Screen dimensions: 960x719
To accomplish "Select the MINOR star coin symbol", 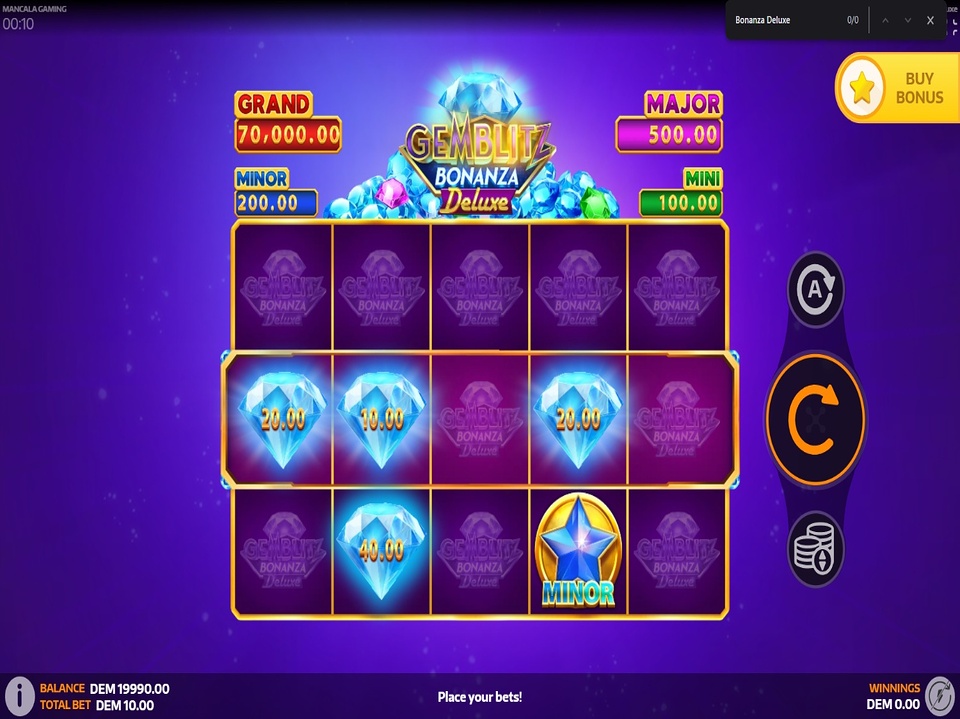I will pyautogui.click(x=578, y=552).
